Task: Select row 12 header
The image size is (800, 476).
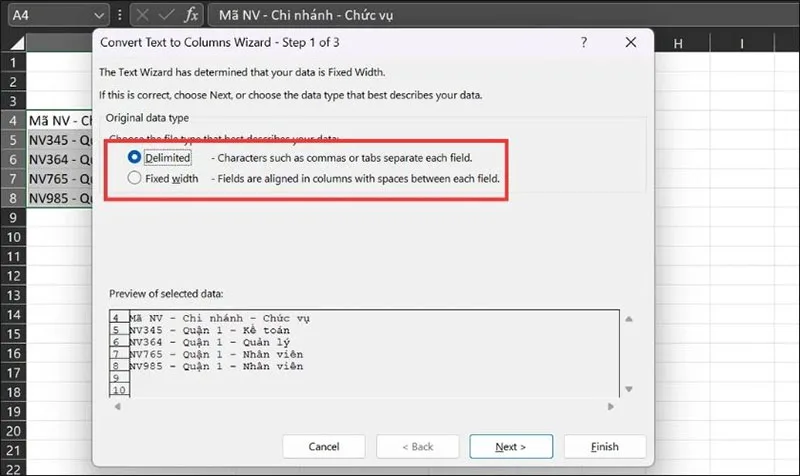Action: click(x=13, y=276)
